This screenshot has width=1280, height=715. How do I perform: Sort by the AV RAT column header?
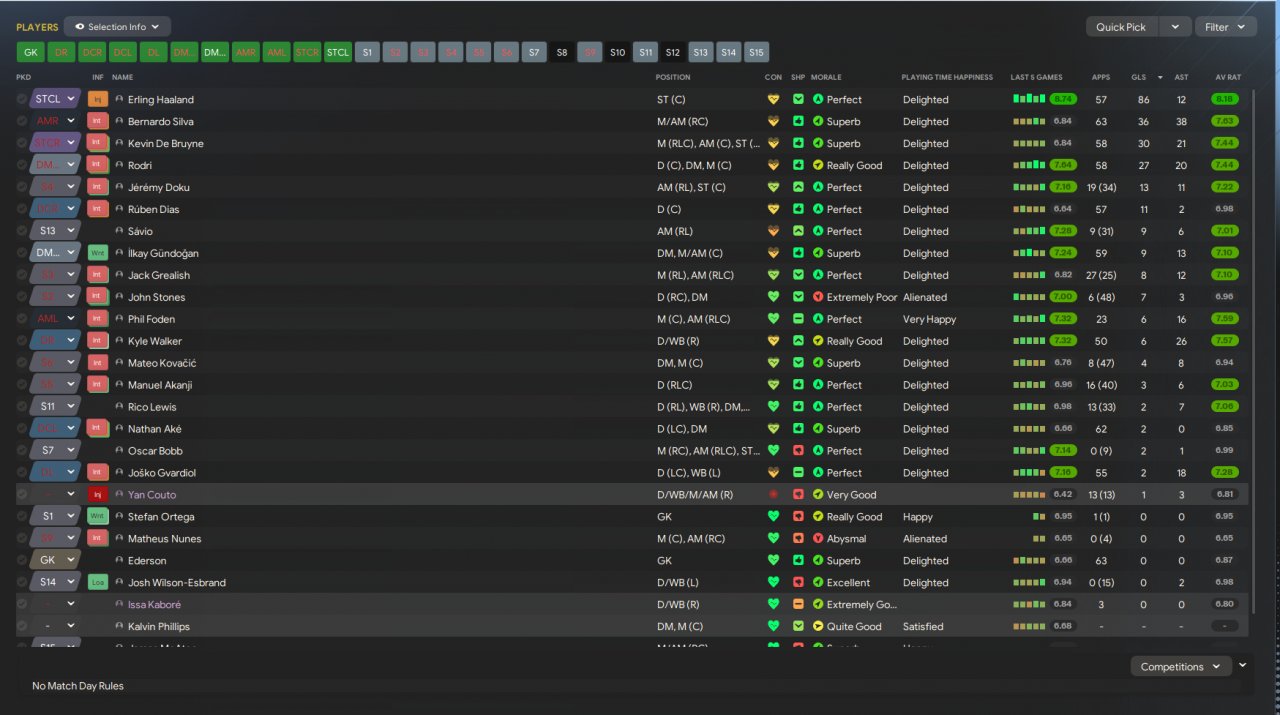[1228, 77]
